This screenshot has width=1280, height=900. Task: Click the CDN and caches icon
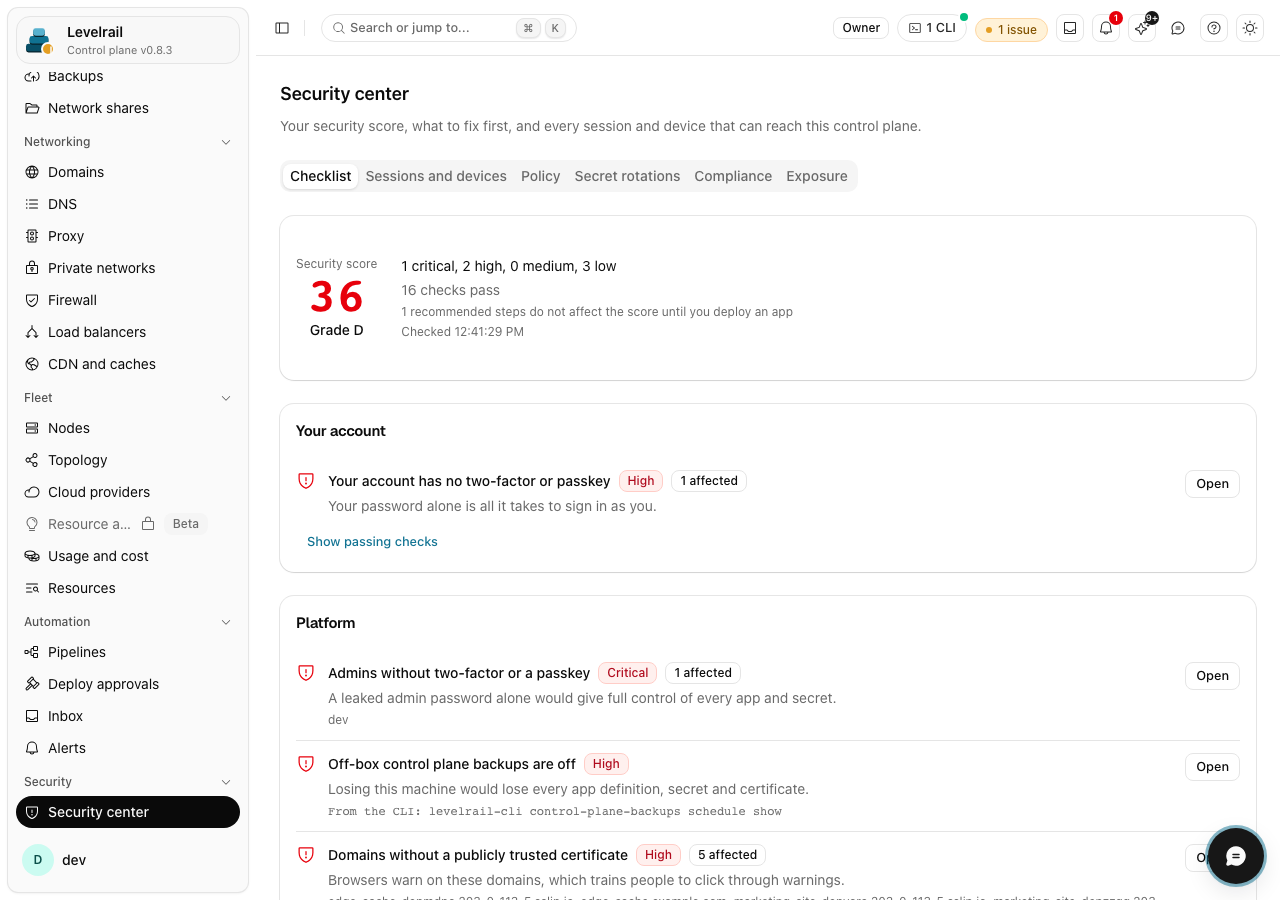point(32,364)
